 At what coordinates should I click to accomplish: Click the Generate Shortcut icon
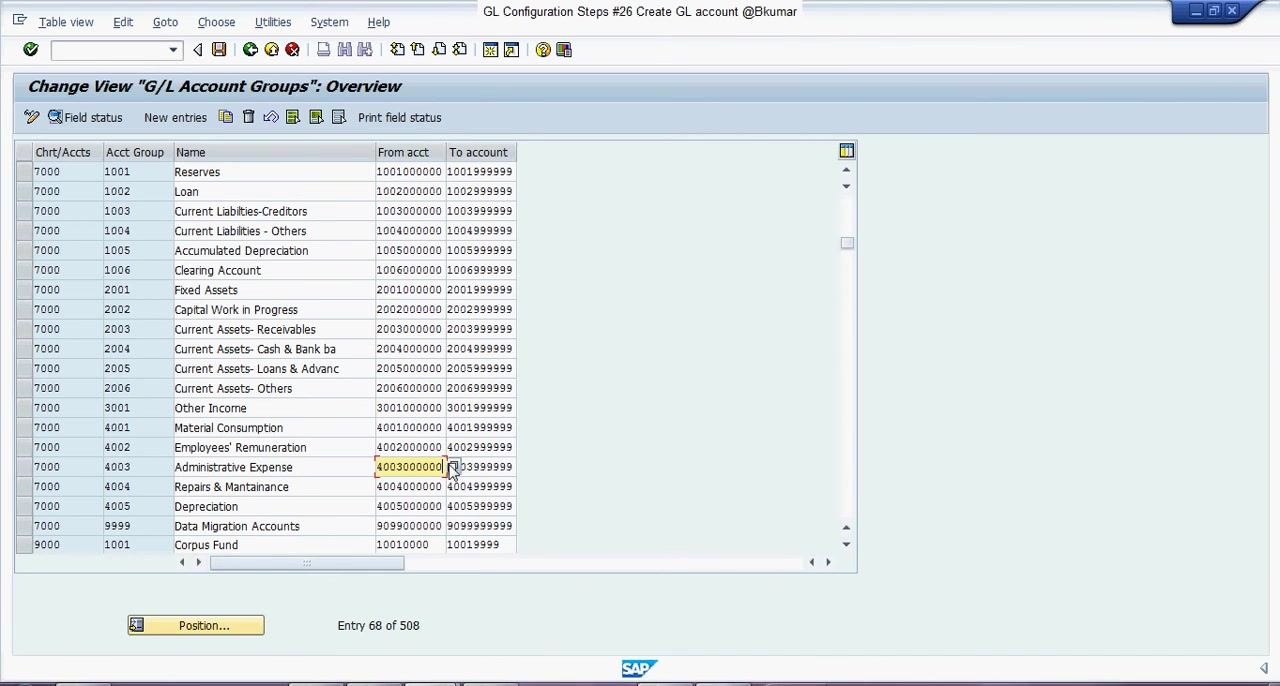point(511,50)
